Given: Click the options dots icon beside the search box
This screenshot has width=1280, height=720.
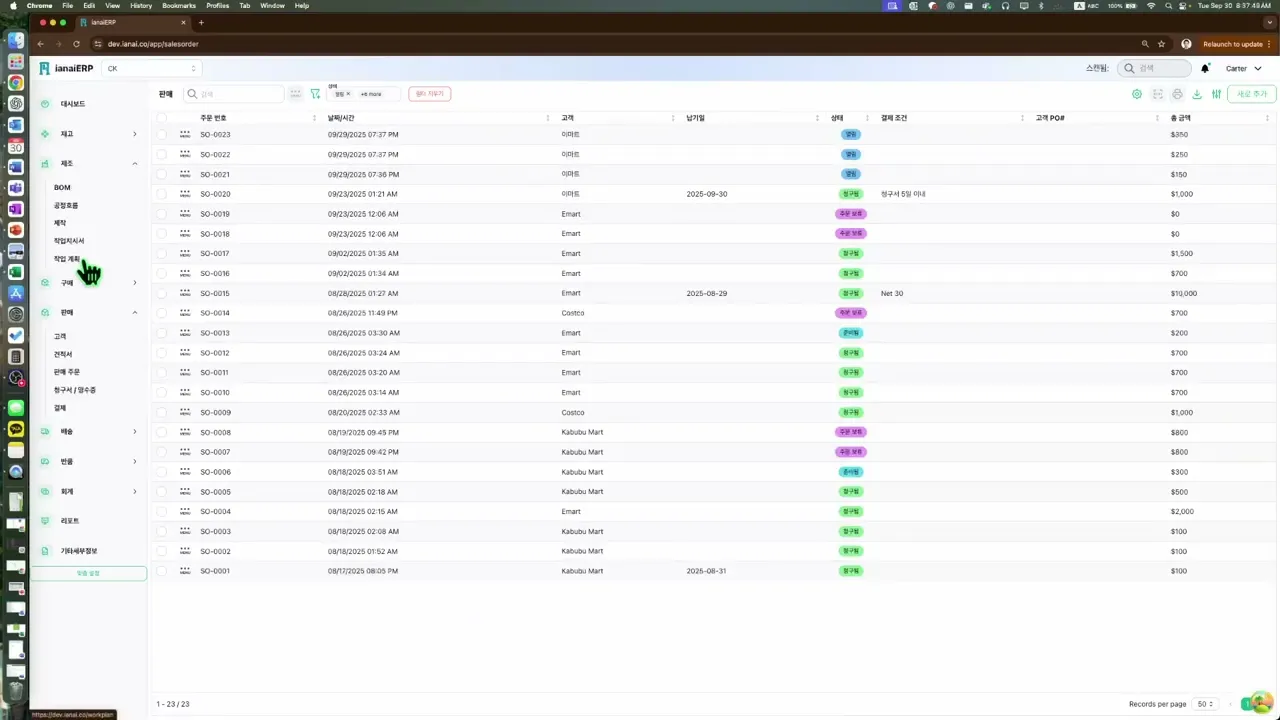Looking at the screenshot, I should 295,94.
